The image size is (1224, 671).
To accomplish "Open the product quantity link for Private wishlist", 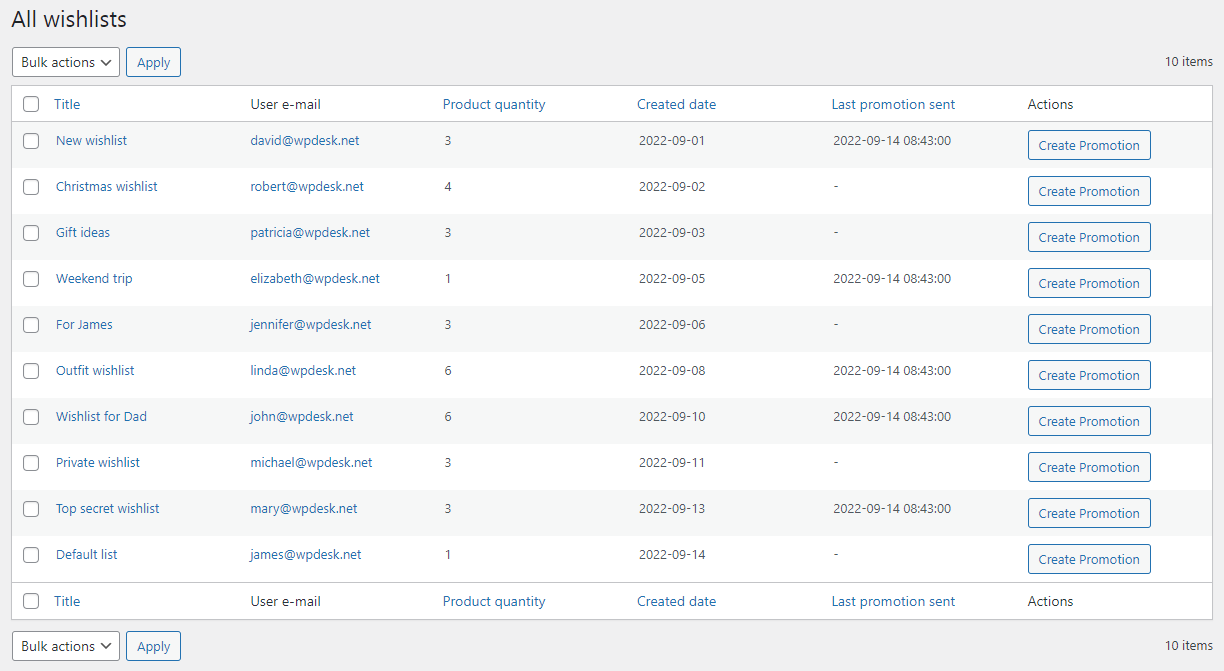I will pos(448,463).
